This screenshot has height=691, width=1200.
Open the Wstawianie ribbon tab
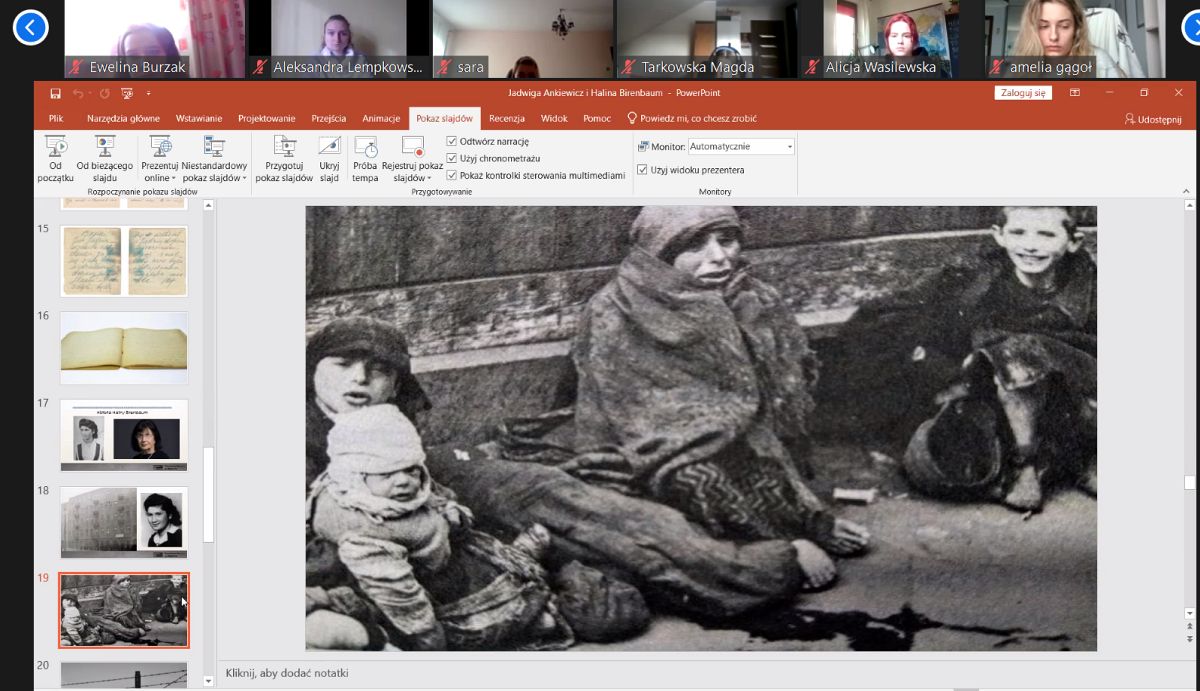tap(199, 118)
